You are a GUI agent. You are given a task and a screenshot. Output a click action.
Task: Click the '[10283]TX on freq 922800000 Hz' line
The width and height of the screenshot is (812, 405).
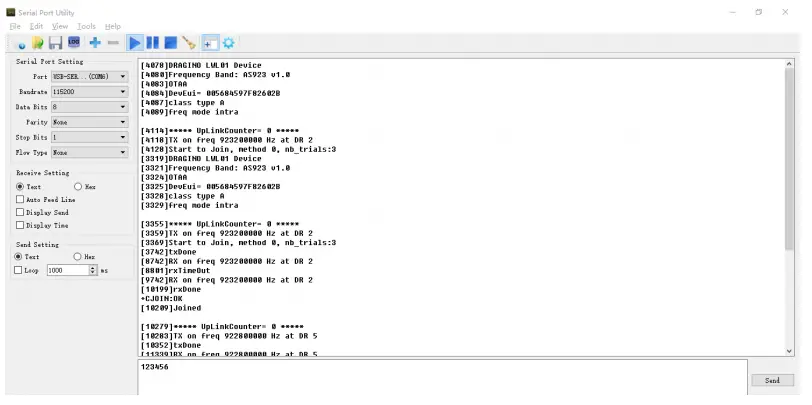pyautogui.click(x=229, y=336)
